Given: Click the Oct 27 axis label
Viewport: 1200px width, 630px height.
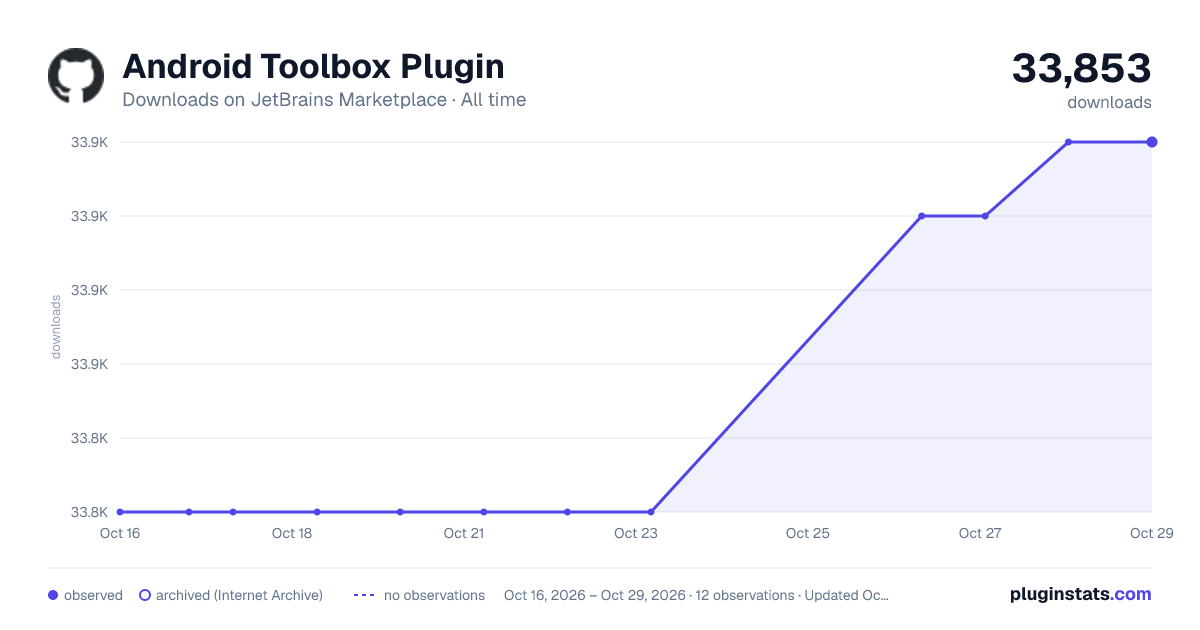Looking at the screenshot, I should click(x=980, y=534).
